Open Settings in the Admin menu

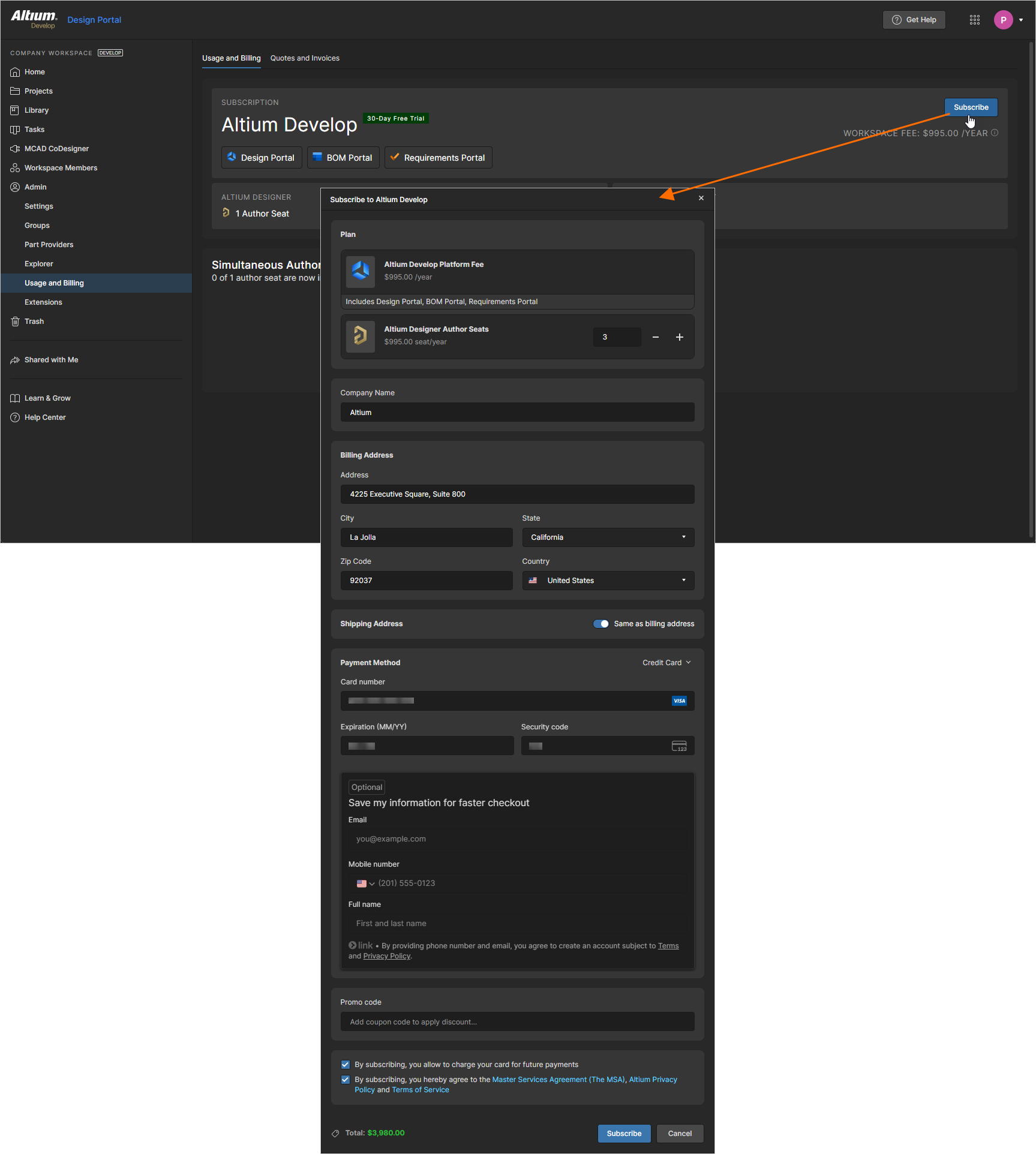tap(39, 206)
